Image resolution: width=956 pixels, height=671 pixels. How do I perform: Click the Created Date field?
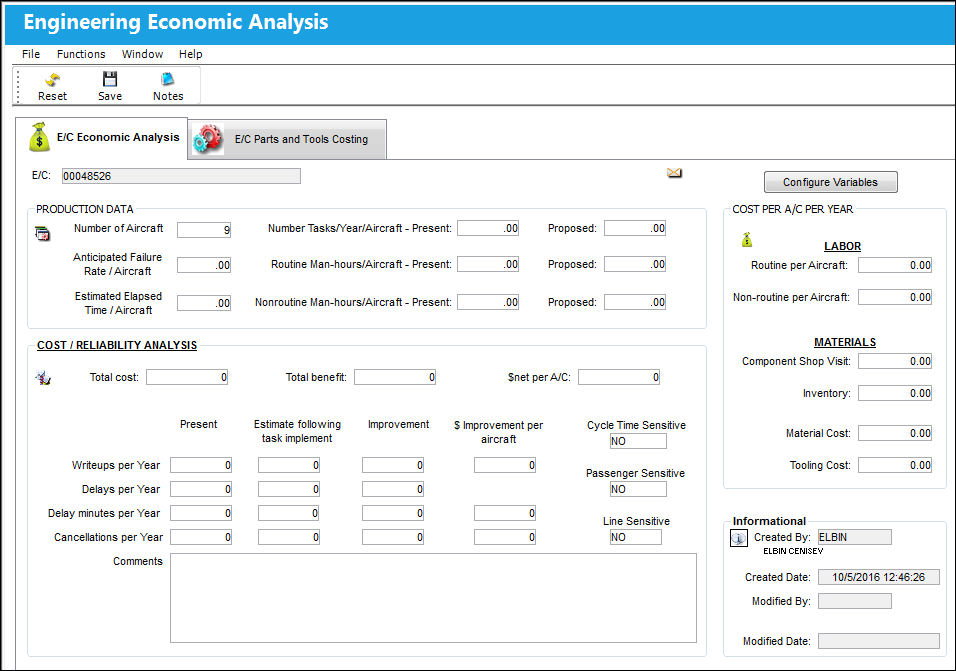(879, 577)
